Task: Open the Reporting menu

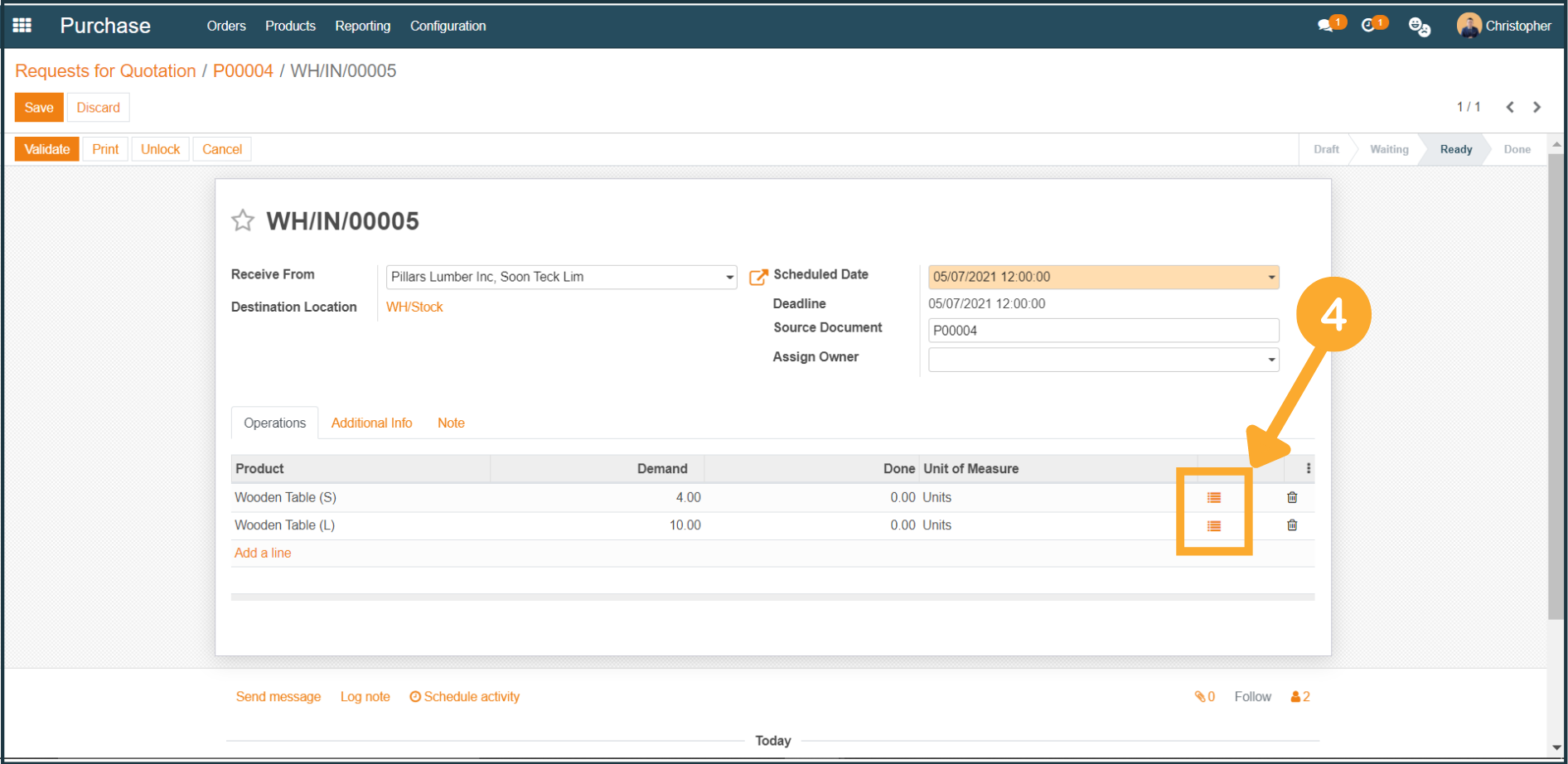Action: 362,26
